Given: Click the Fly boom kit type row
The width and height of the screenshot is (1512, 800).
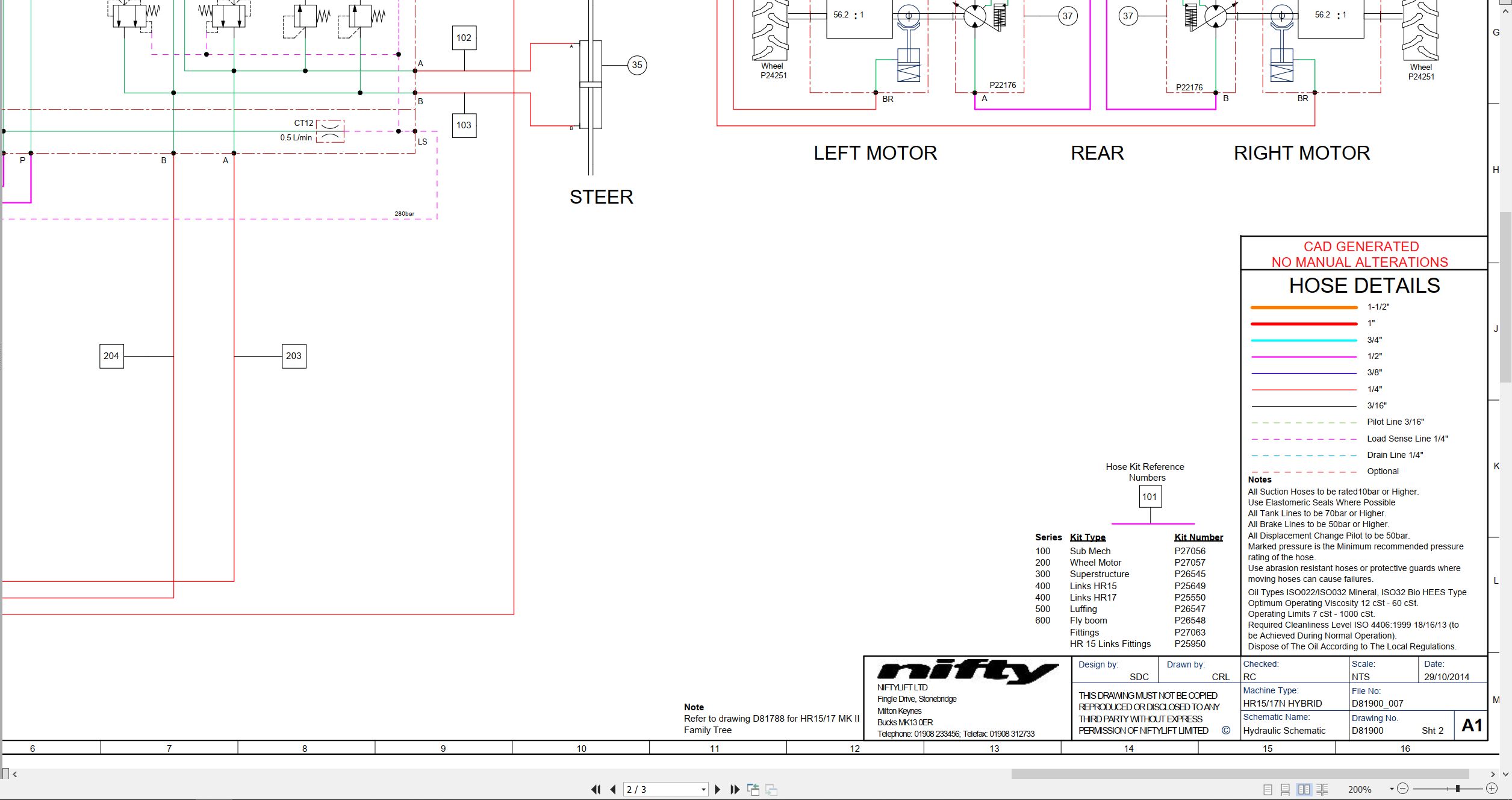Looking at the screenshot, I should point(1088,620).
